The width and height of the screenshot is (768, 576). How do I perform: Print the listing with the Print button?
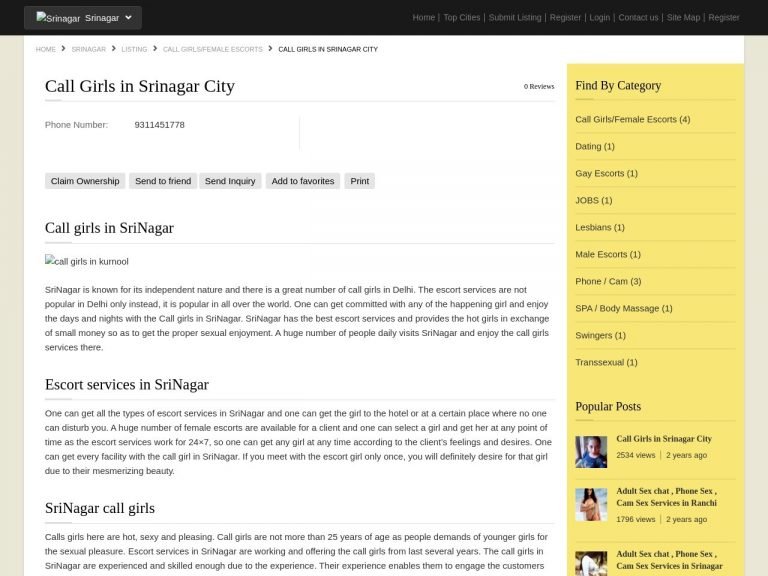[359, 181]
